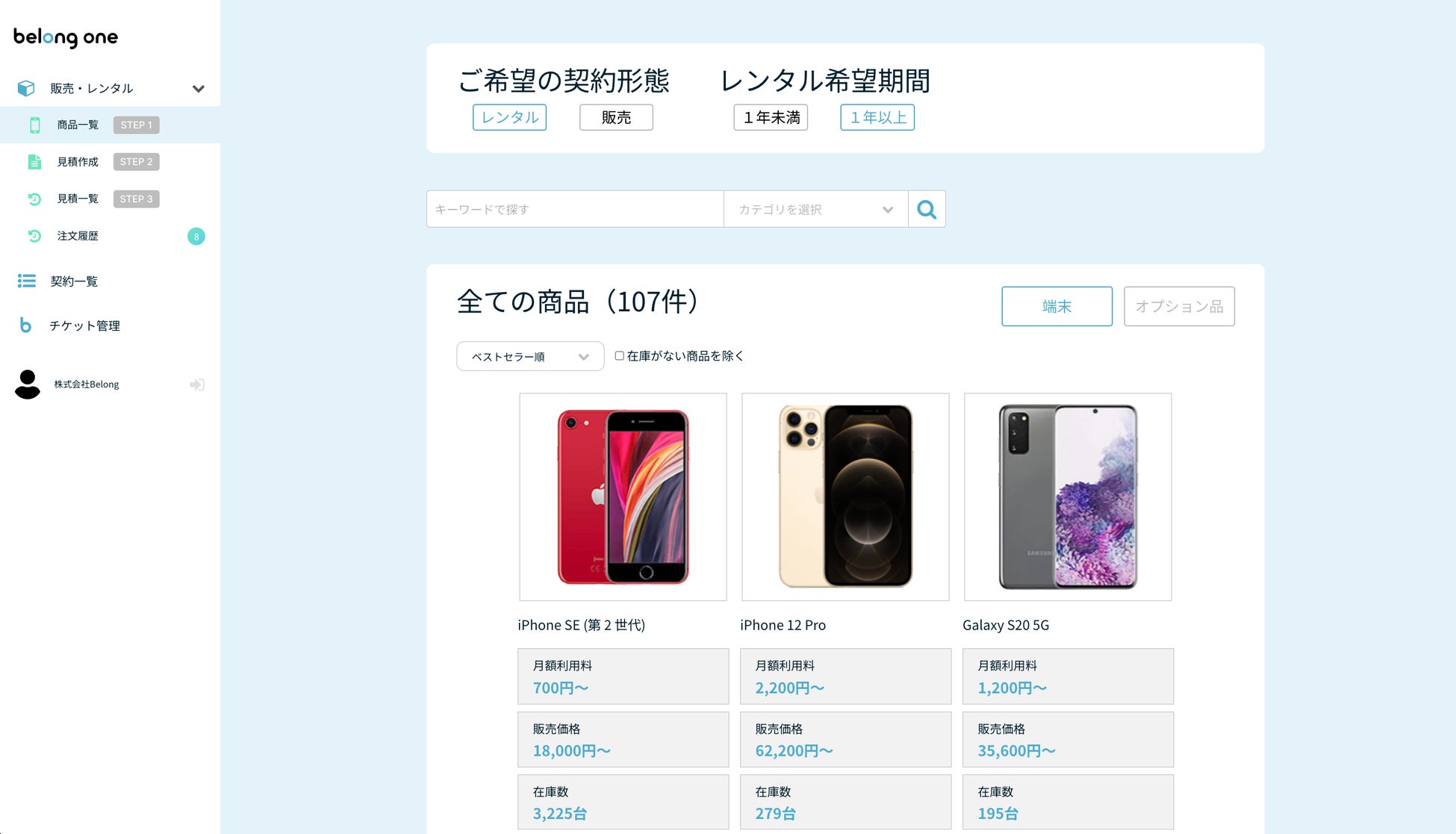Select 販売 contract type
The width and height of the screenshot is (1456, 834).
[616, 117]
